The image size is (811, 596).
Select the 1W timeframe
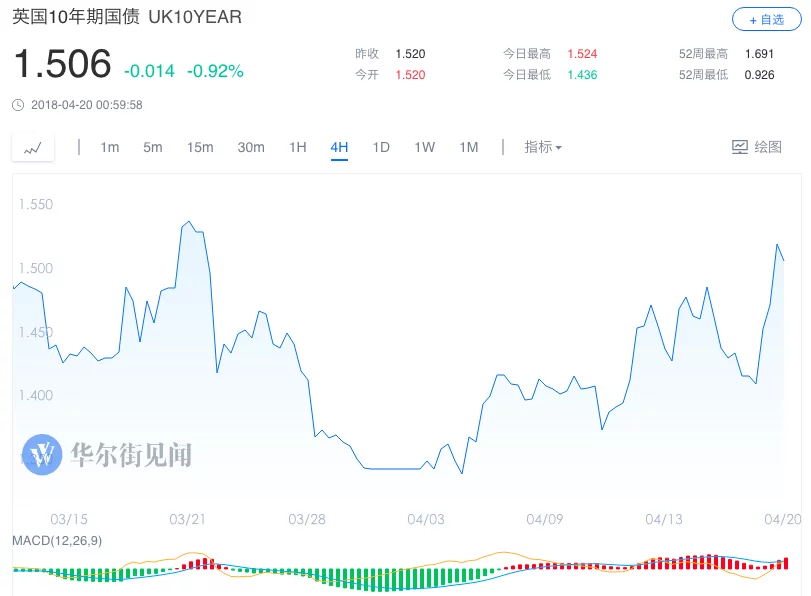coord(425,147)
